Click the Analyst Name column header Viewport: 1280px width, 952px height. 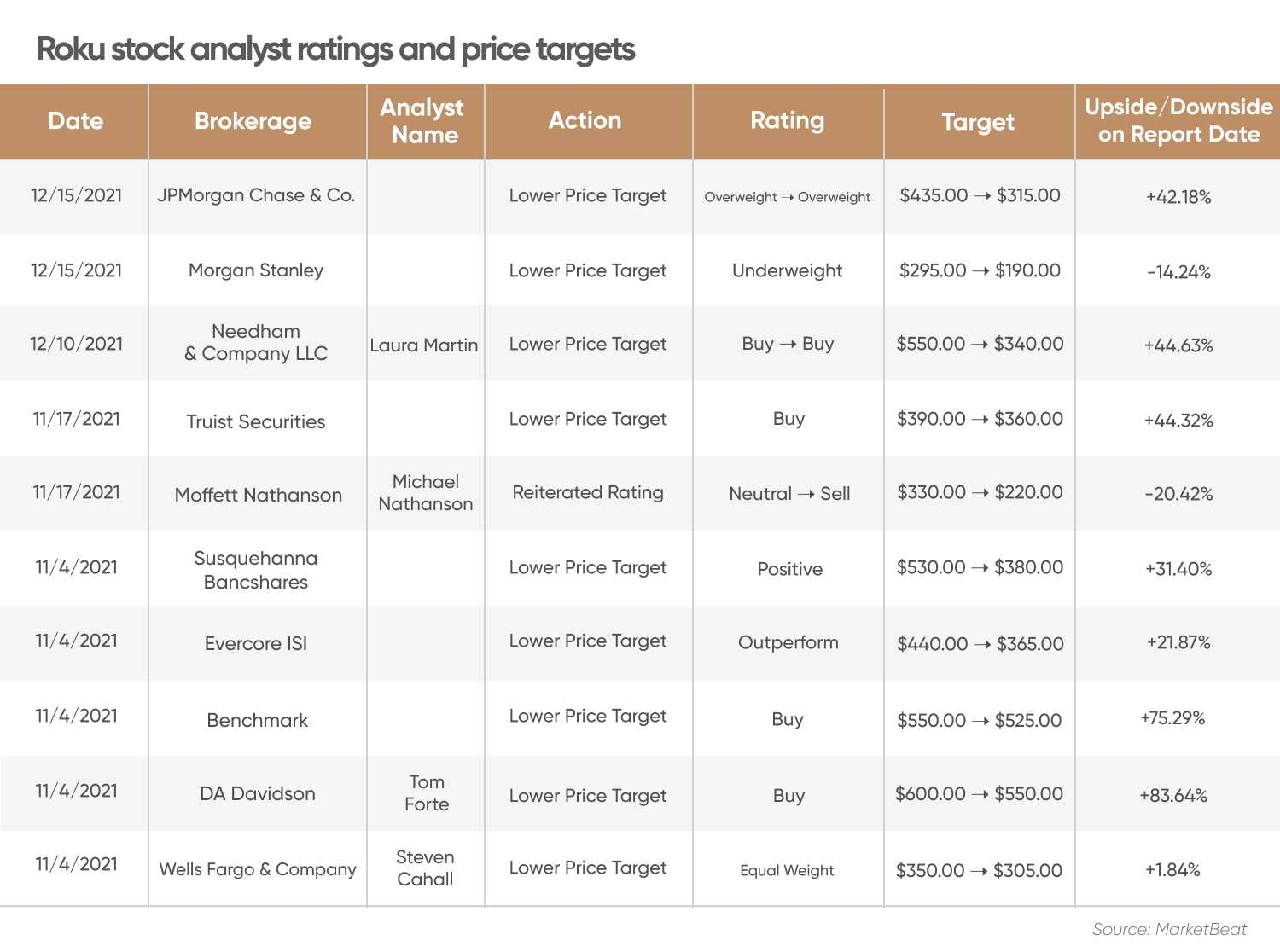point(423,121)
